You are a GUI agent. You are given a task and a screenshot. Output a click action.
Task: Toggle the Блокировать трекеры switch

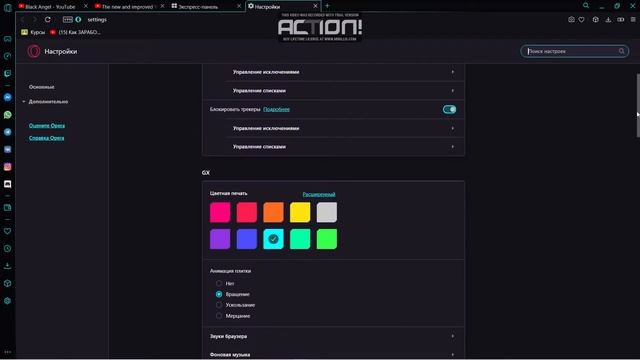point(449,109)
